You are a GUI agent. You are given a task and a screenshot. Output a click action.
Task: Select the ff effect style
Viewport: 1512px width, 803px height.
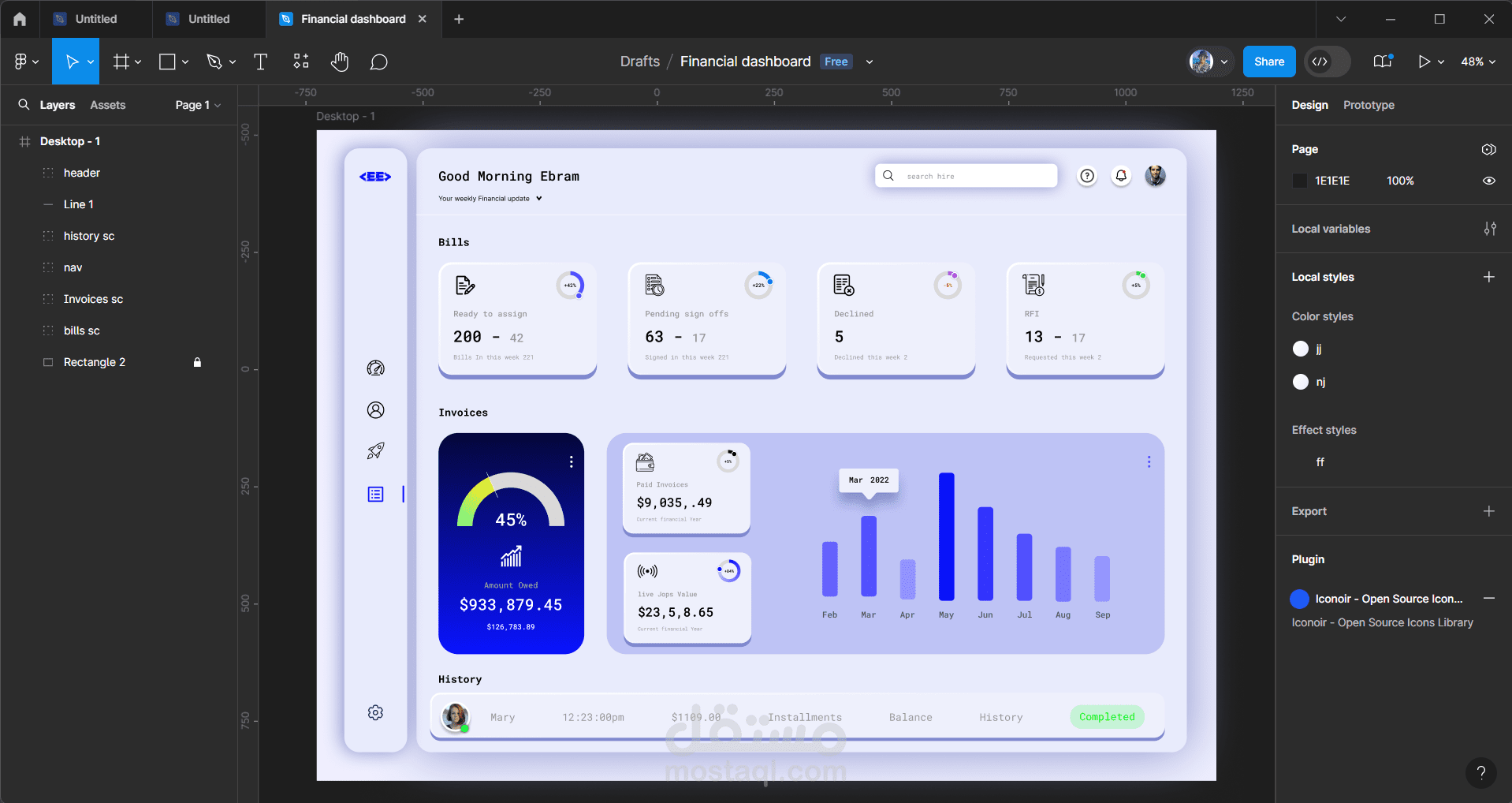1320,462
